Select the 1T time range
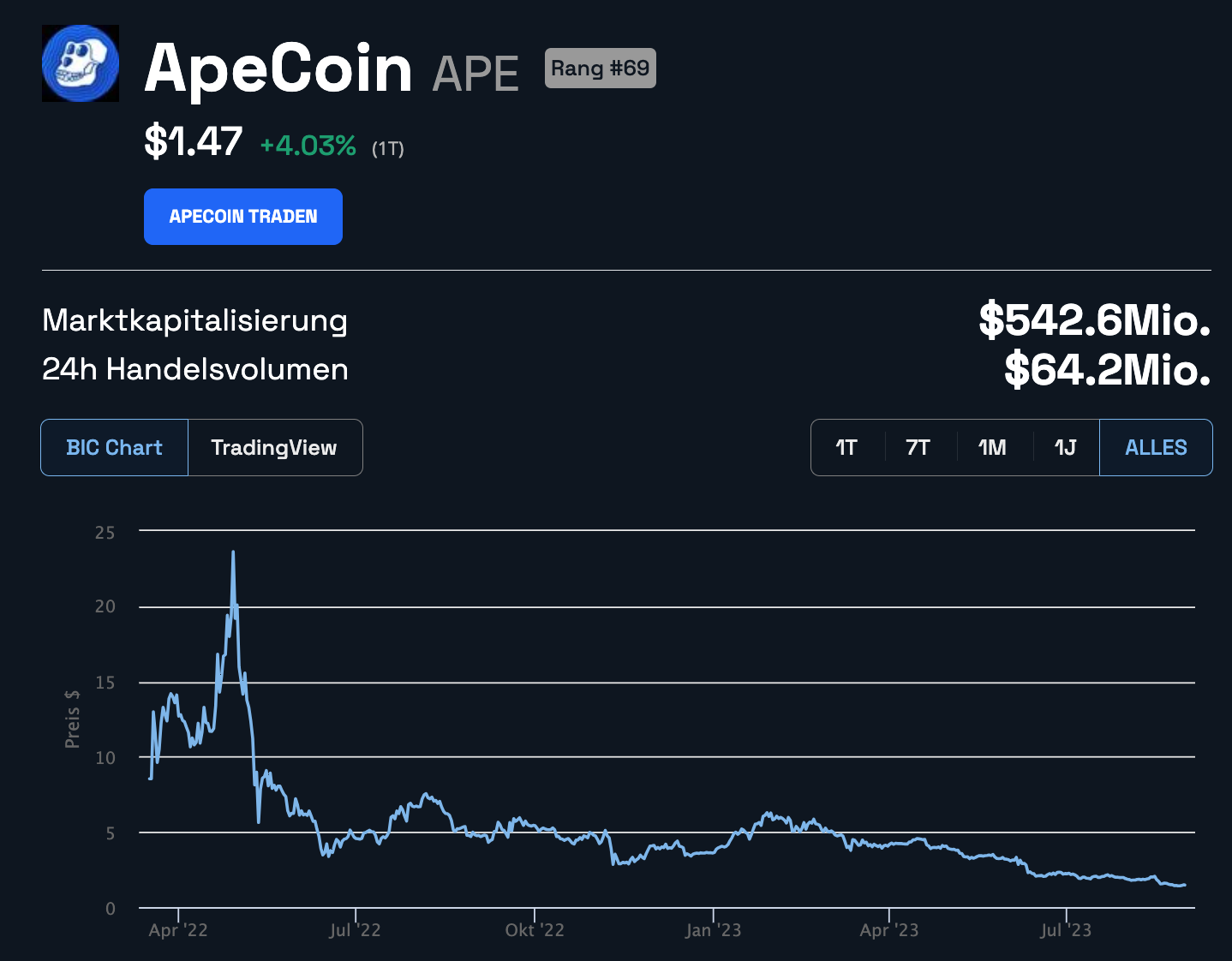The image size is (1232, 961). click(x=846, y=448)
